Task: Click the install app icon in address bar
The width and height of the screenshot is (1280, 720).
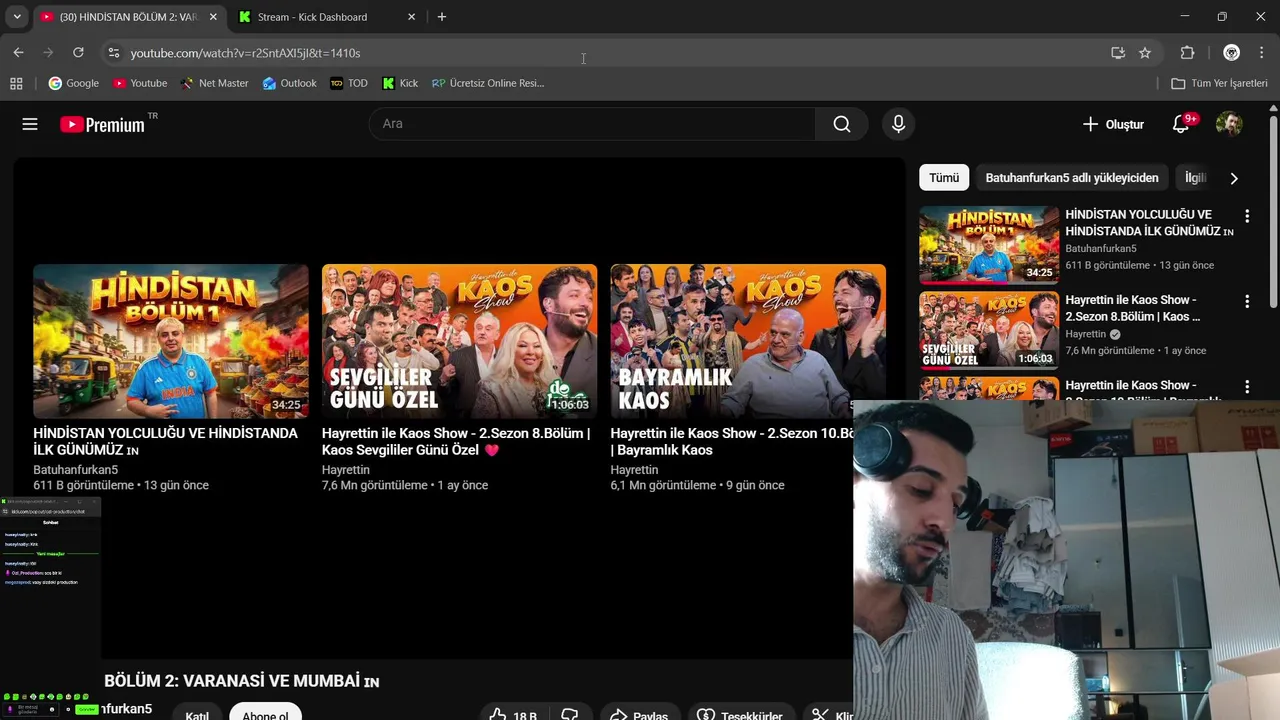Action: pos(1118,53)
